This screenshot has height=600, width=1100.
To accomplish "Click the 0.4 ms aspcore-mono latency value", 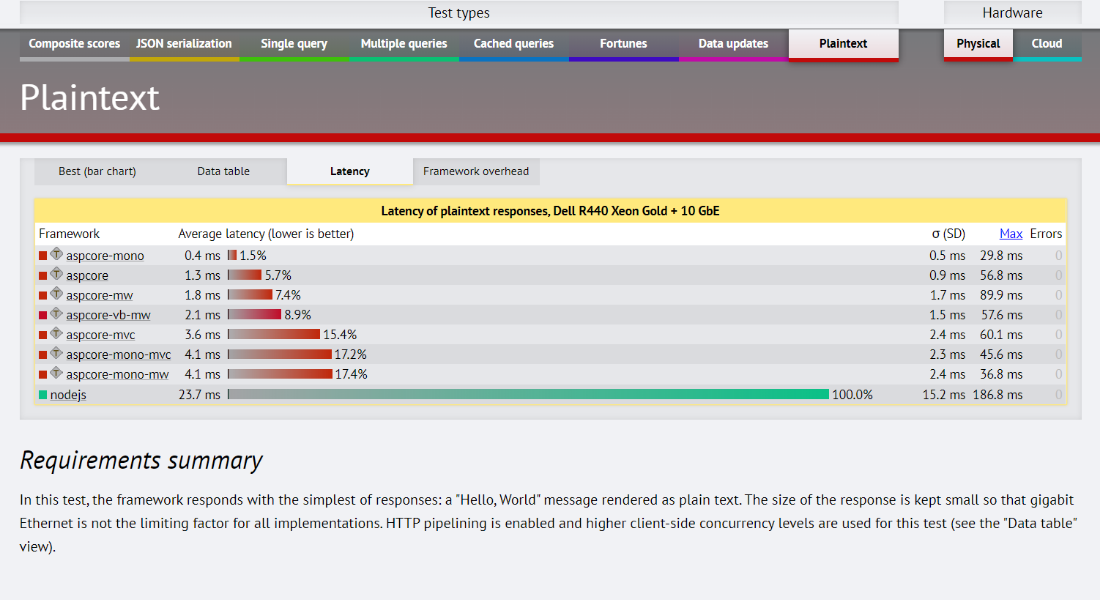I will pos(202,256).
